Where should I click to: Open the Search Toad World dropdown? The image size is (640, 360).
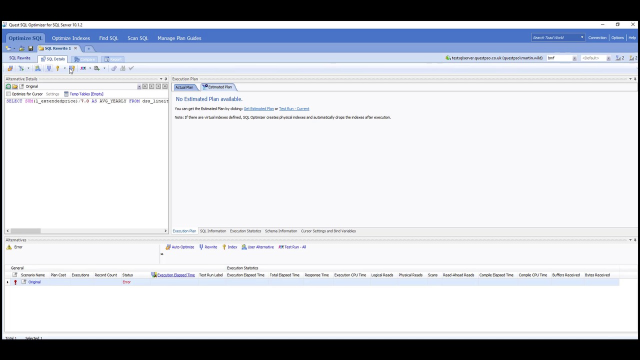coord(582,38)
